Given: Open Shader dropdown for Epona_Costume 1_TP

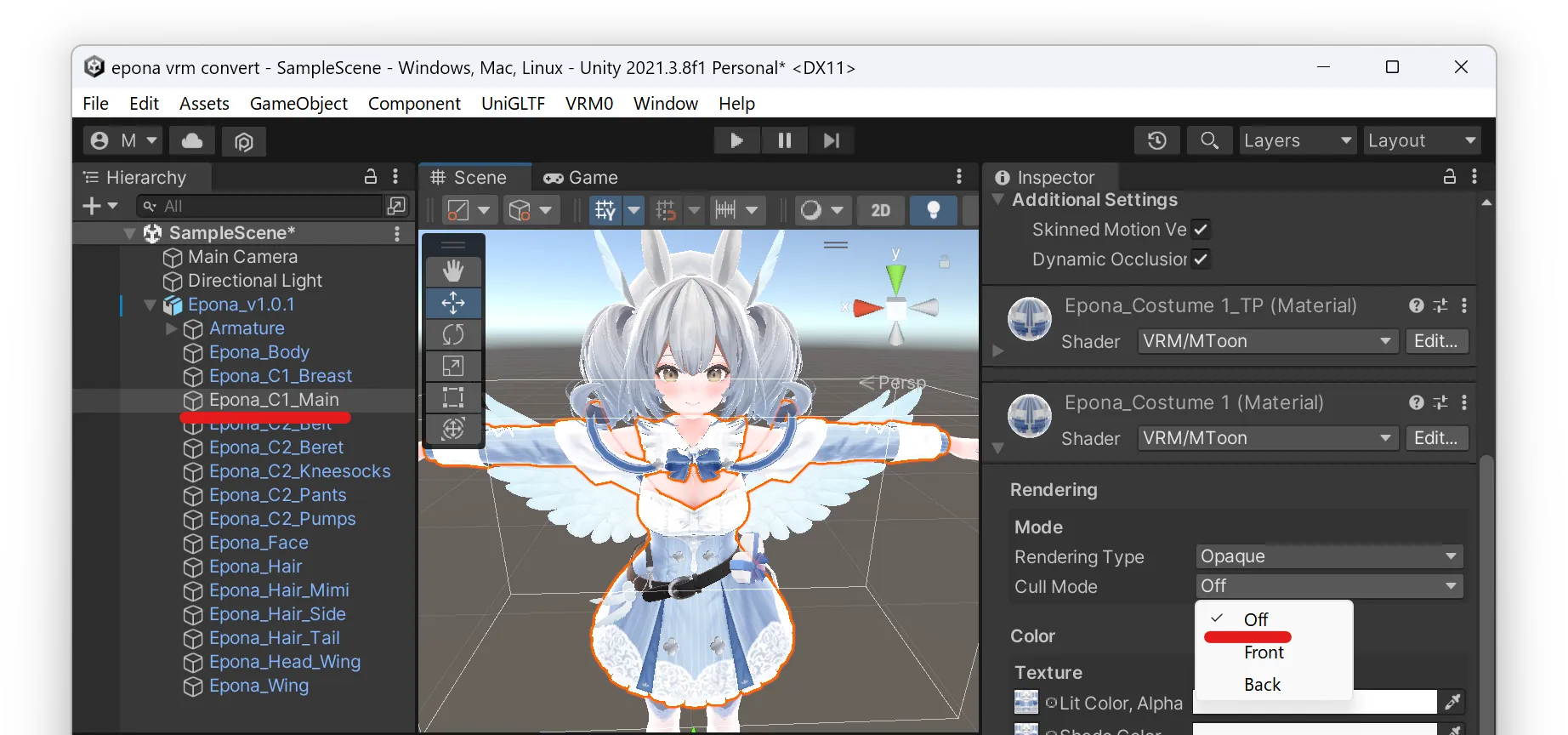Looking at the screenshot, I should pos(1268,341).
